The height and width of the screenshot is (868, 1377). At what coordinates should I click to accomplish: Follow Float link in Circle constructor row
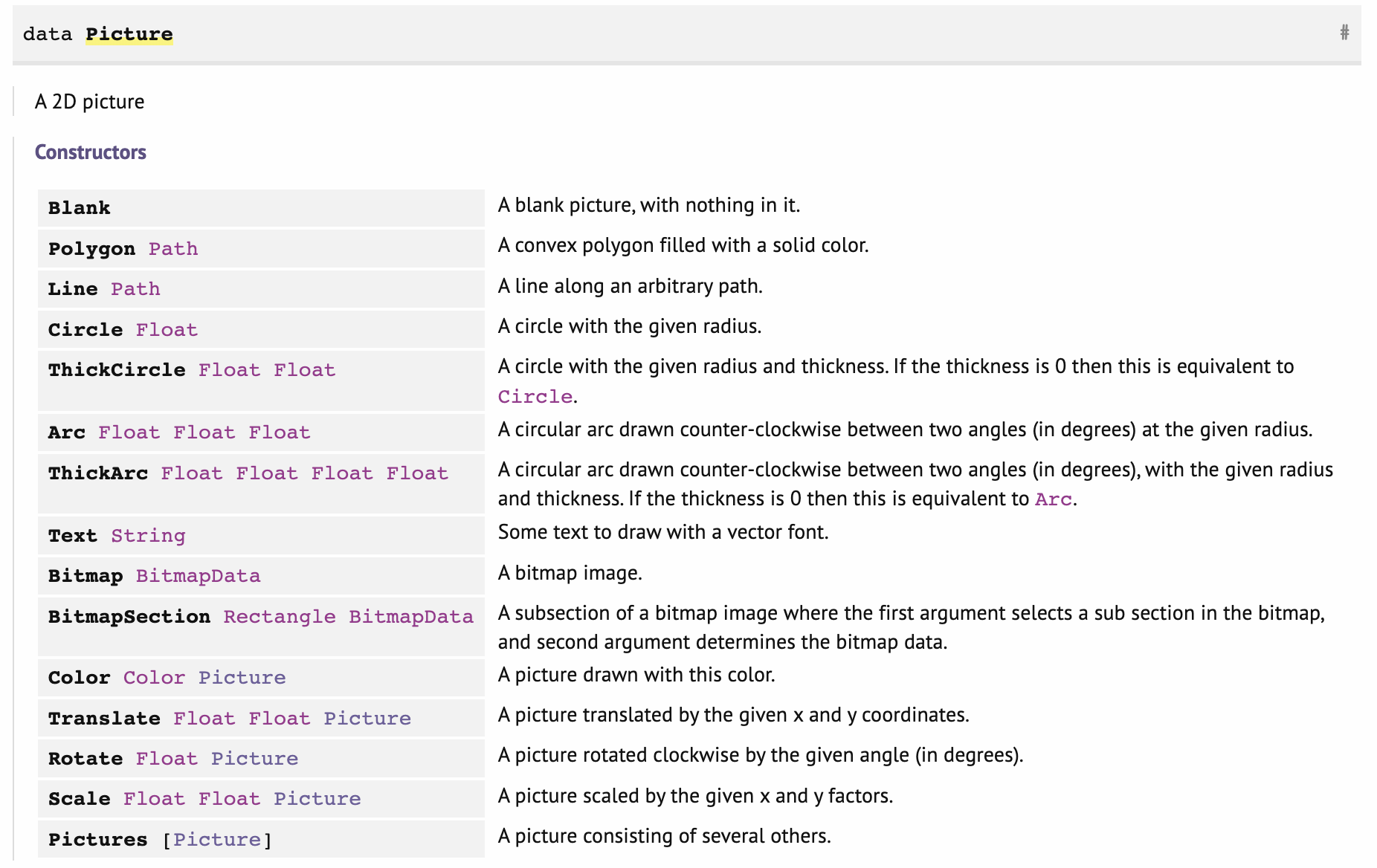[167, 330]
